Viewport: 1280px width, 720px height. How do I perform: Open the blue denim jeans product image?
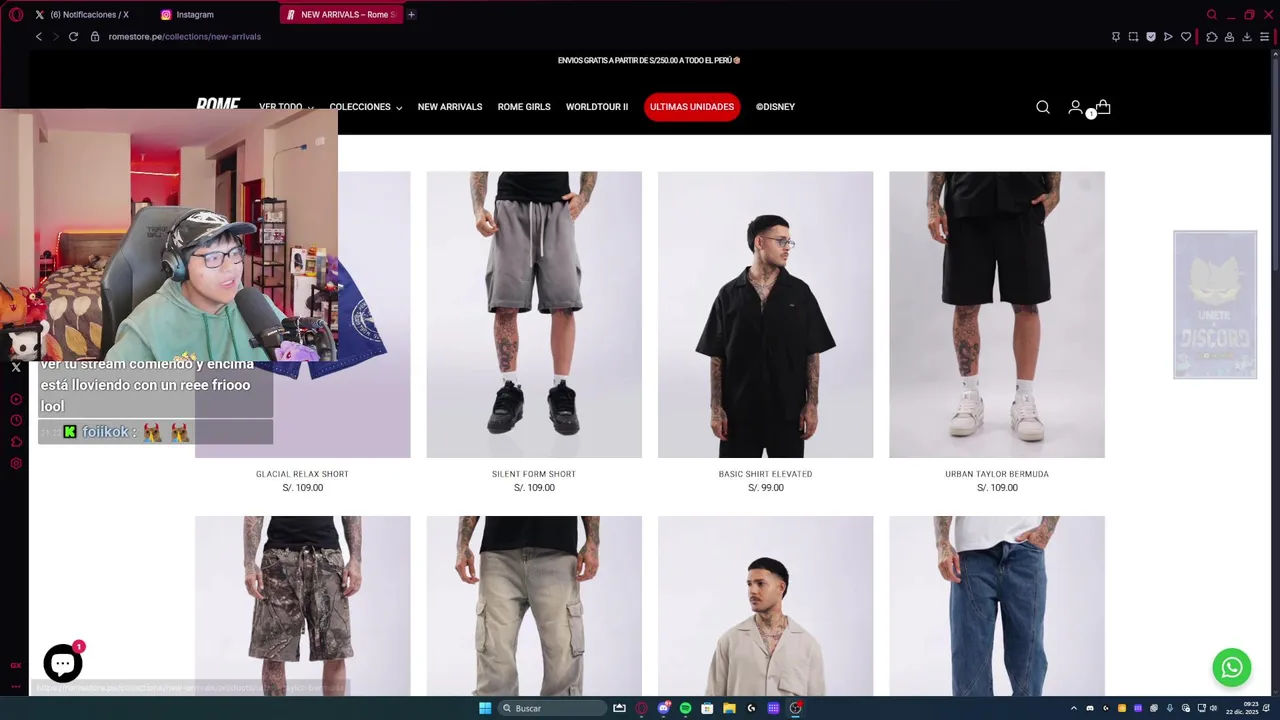coord(997,605)
